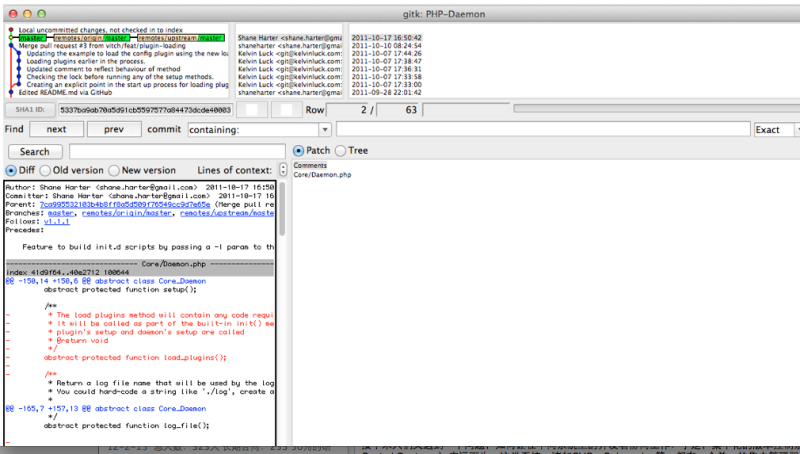Viewport: 800px width, 454px height.
Task: Click the back navigation arrow beside SHA1 field
Action: [256, 110]
